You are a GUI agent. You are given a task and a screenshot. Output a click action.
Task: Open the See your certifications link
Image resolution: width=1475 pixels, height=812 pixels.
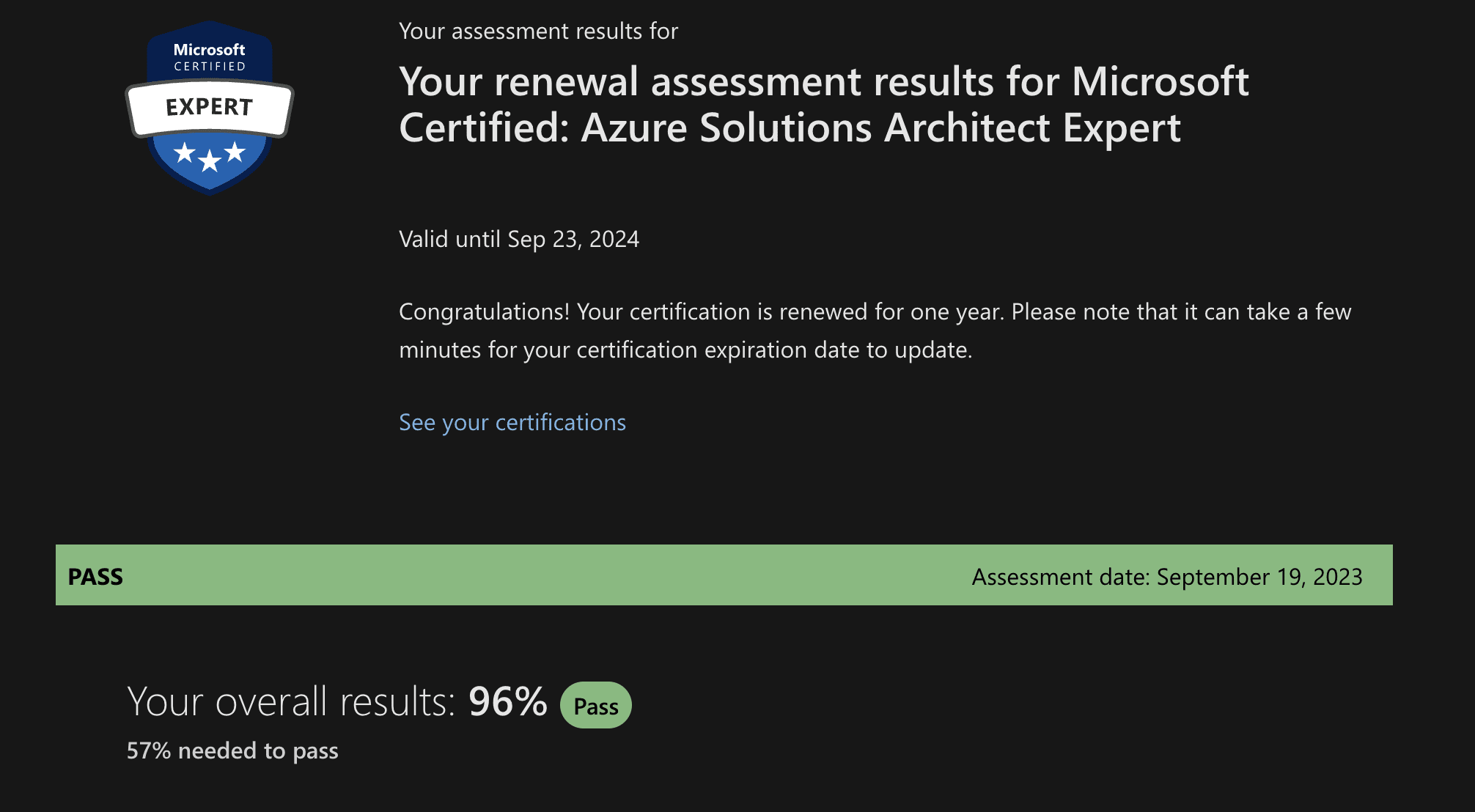(x=512, y=423)
